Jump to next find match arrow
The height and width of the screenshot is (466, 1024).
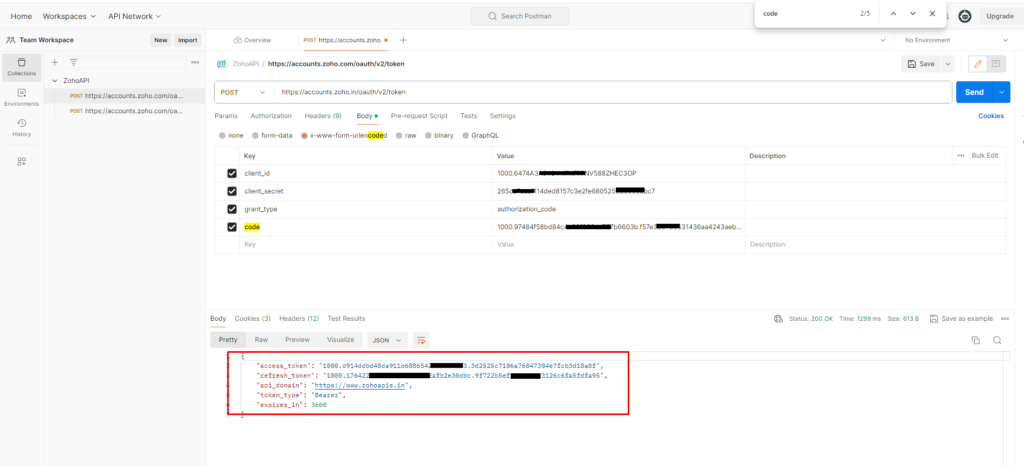(913, 14)
